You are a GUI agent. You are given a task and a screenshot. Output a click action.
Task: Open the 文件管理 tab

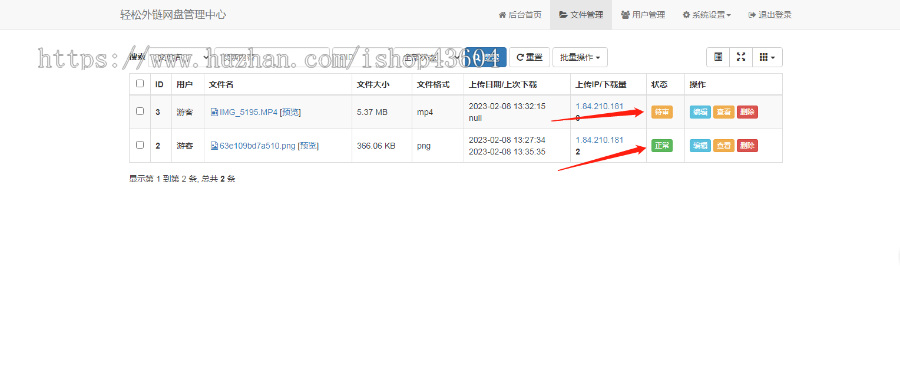click(580, 15)
